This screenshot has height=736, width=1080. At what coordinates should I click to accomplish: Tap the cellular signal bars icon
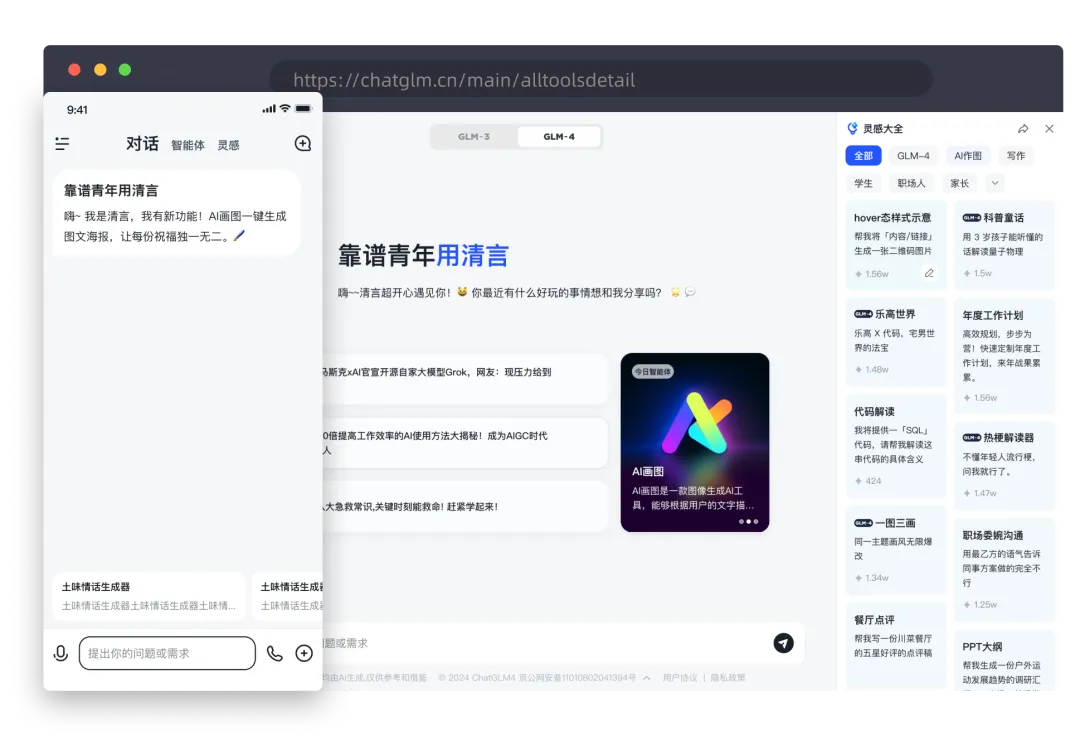tap(269, 109)
